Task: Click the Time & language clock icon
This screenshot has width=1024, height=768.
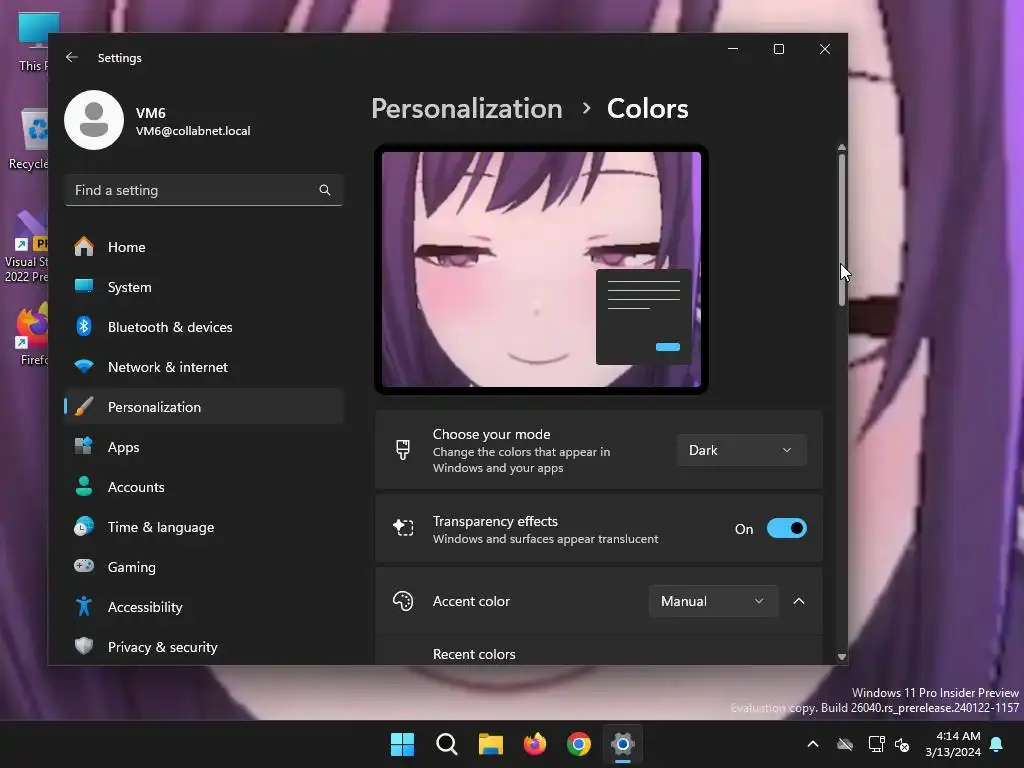Action: pyautogui.click(x=84, y=526)
